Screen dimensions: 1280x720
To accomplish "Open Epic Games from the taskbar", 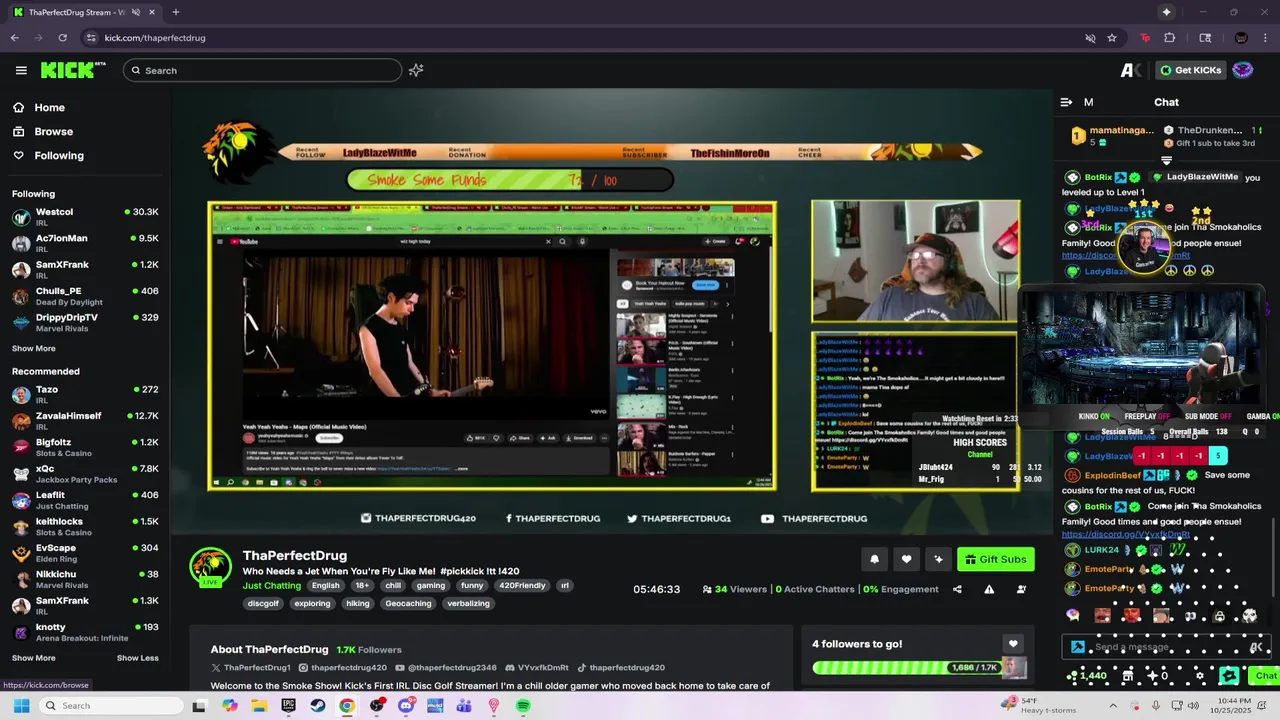I will coord(289,706).
